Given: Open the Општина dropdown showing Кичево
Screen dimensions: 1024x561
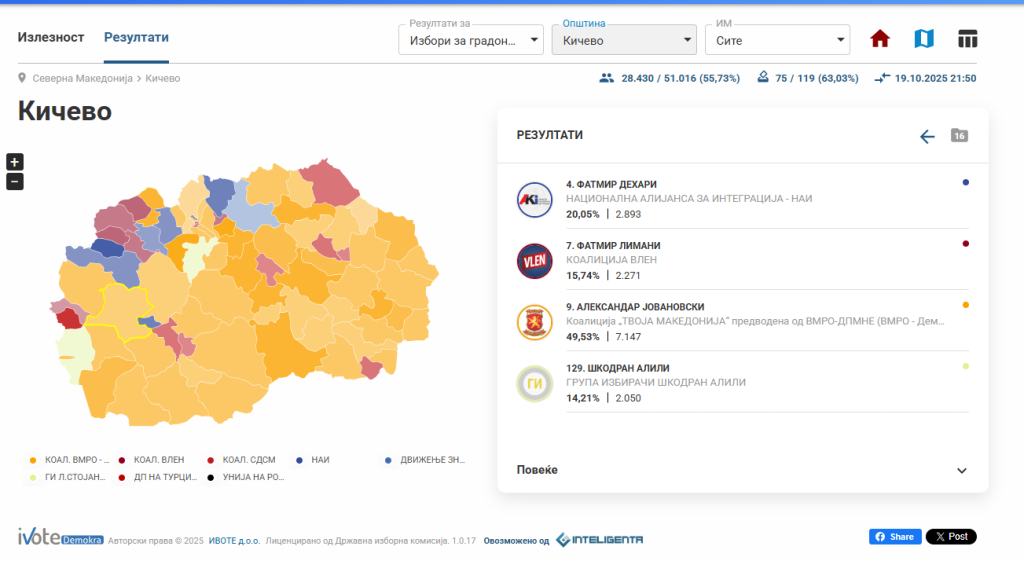Looking at the screenshot, I should pos(625,41).
